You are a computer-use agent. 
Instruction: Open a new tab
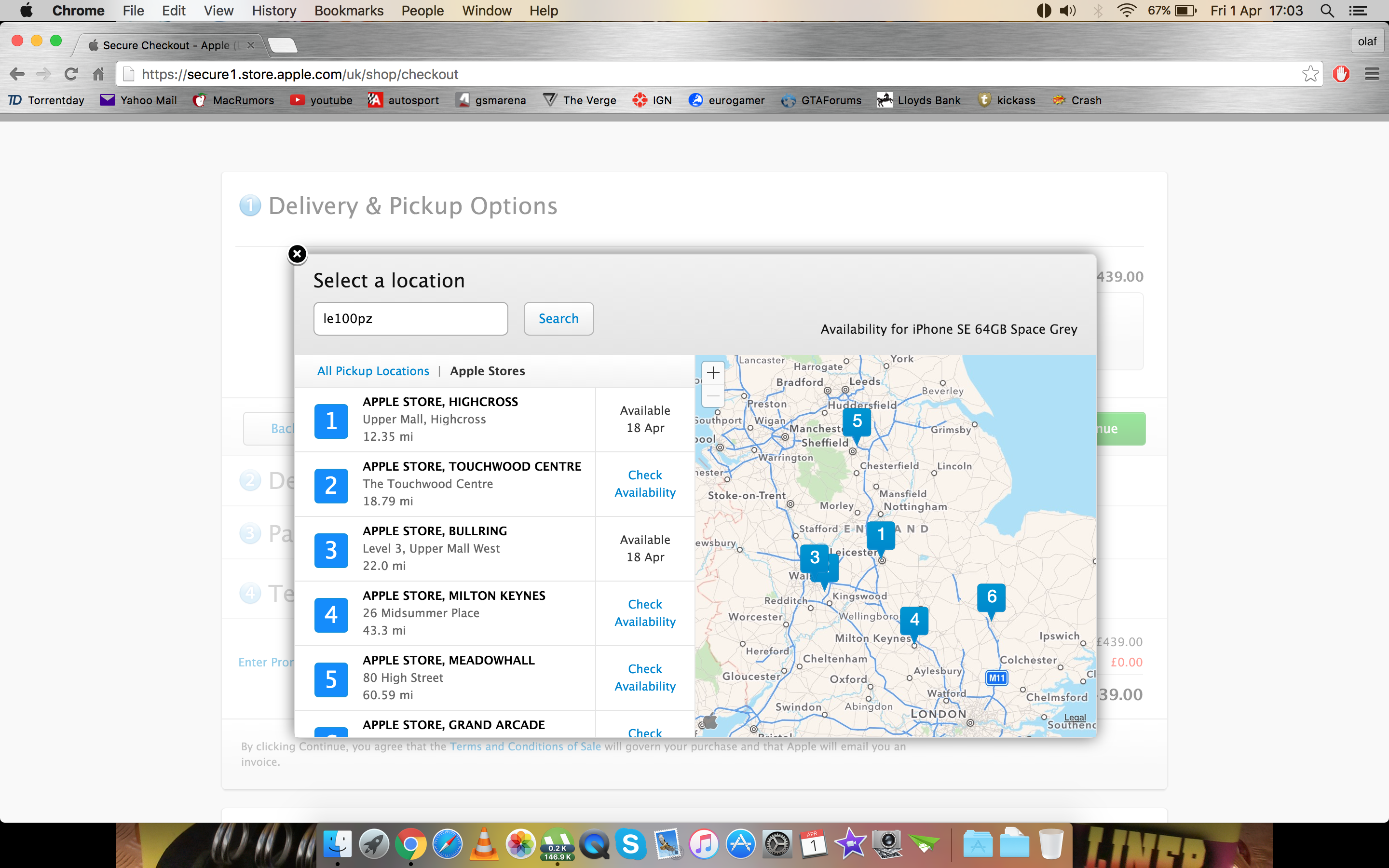pyautogui.click(x=283, y=45)
